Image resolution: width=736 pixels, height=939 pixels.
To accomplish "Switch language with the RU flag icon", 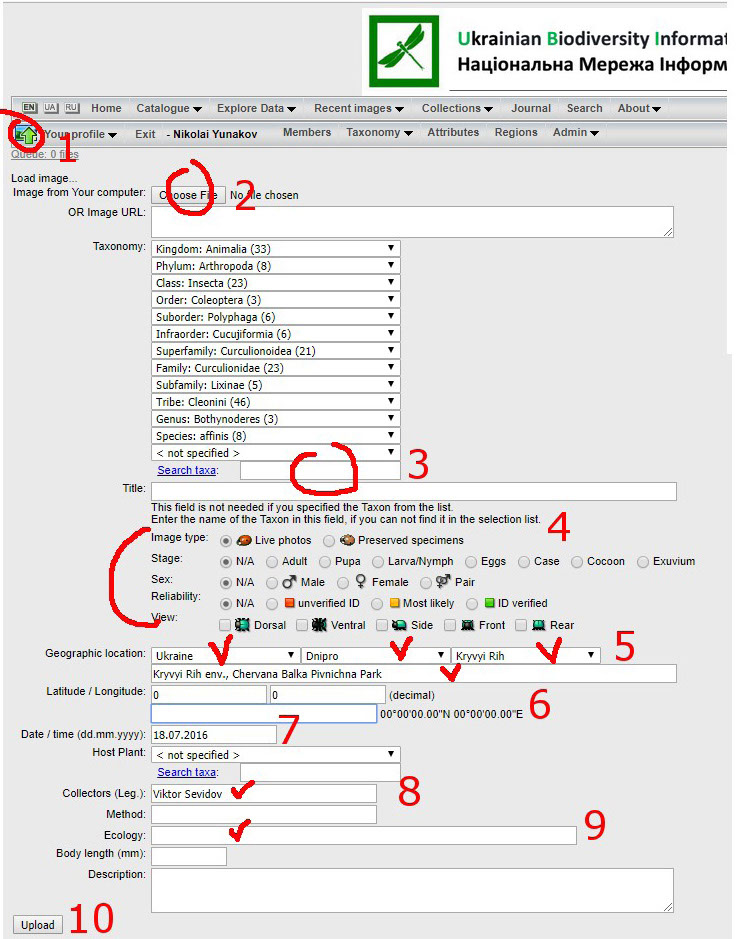I will [72, 108].
